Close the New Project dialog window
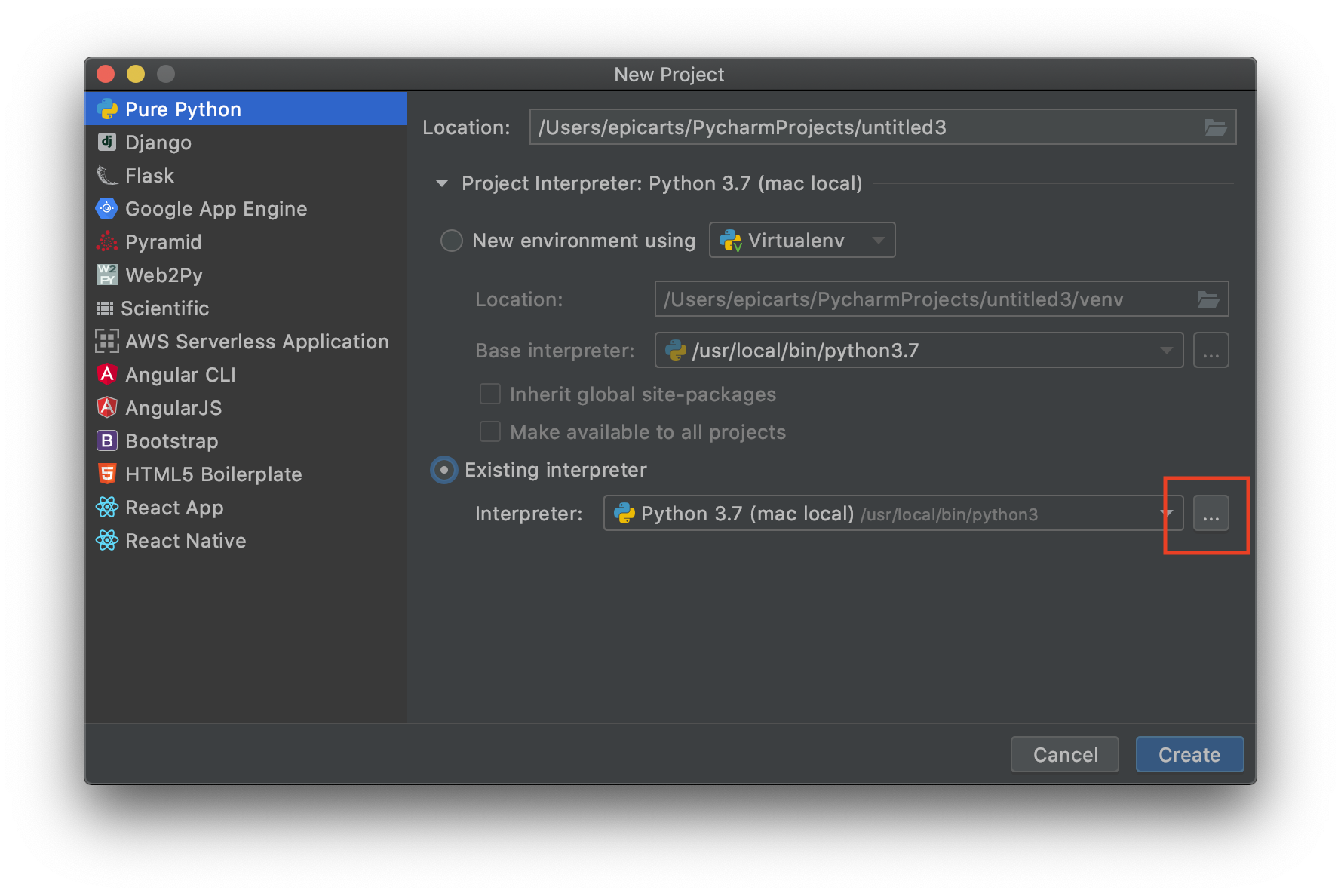Screen dimensions: 1341x896 [x=106, y=74]
